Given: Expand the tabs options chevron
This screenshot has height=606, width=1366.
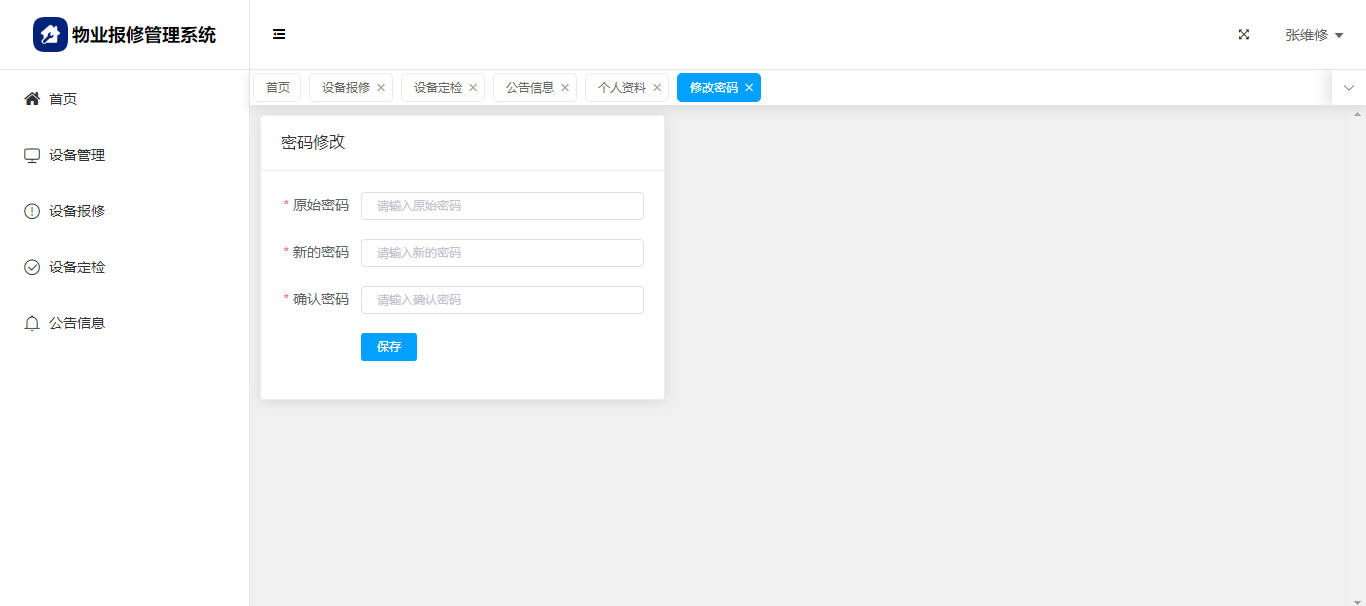Looking at the screenshot, I should click(x=1349, y=88).
